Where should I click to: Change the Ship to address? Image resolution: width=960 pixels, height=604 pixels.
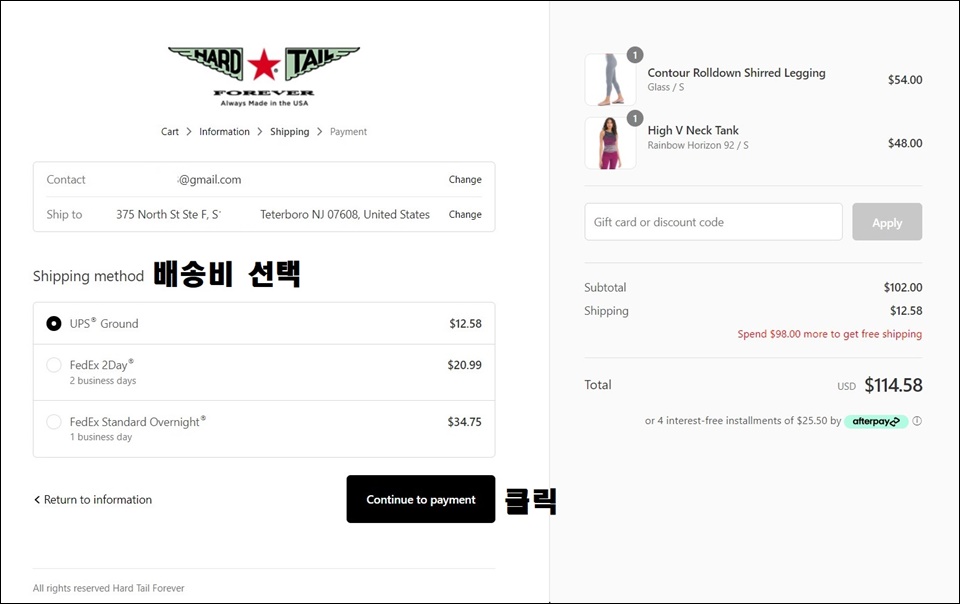click(465, 214)
